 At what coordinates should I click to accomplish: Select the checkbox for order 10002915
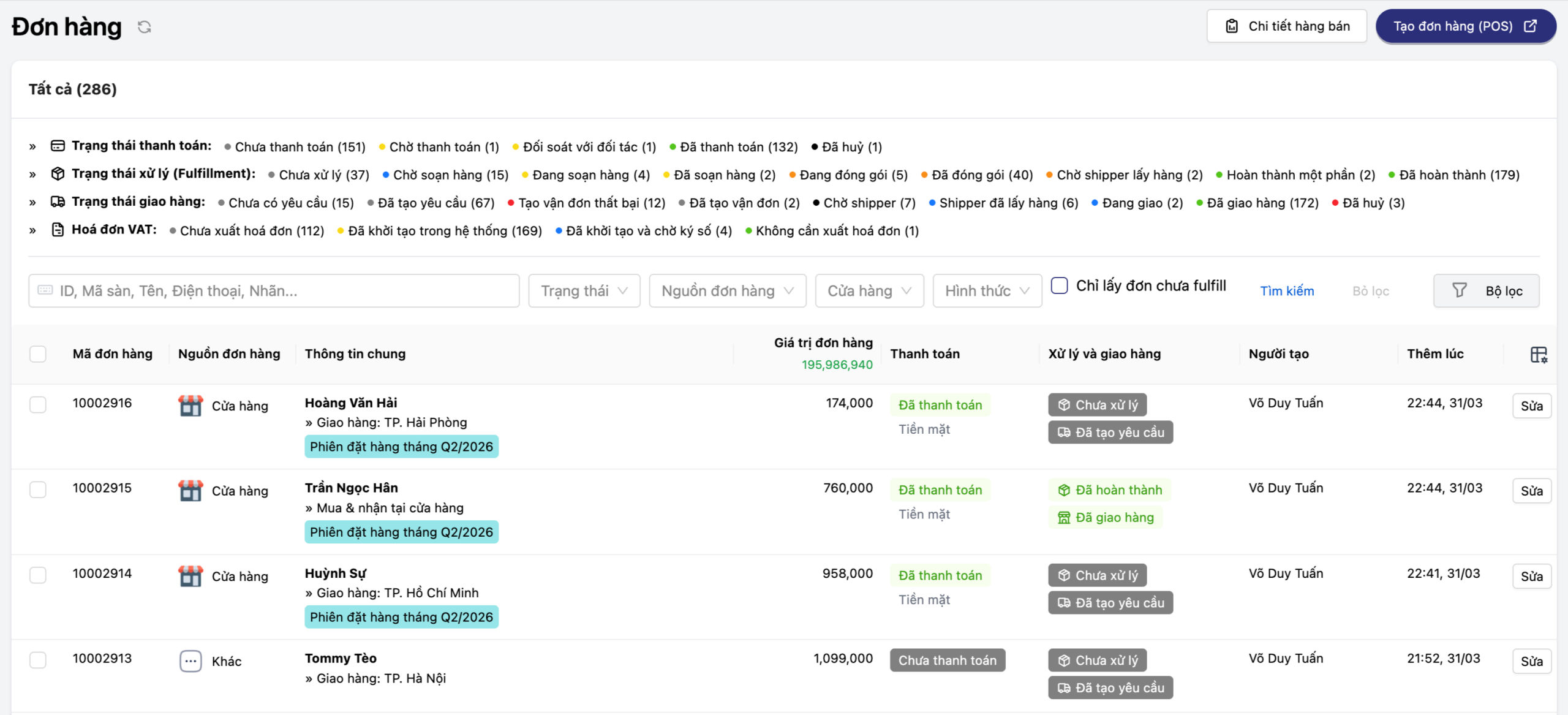38,490
